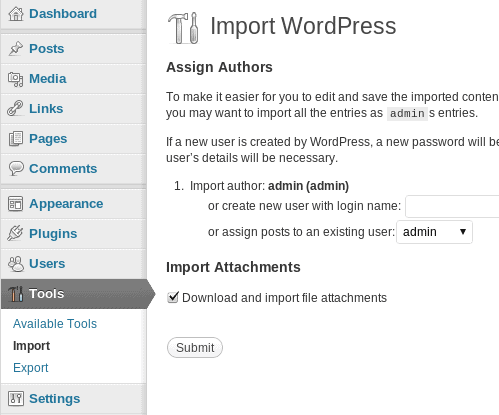Screen dimensions: 499x415
Task: Navigate to the Pages menu
Action: click(48, 139)
